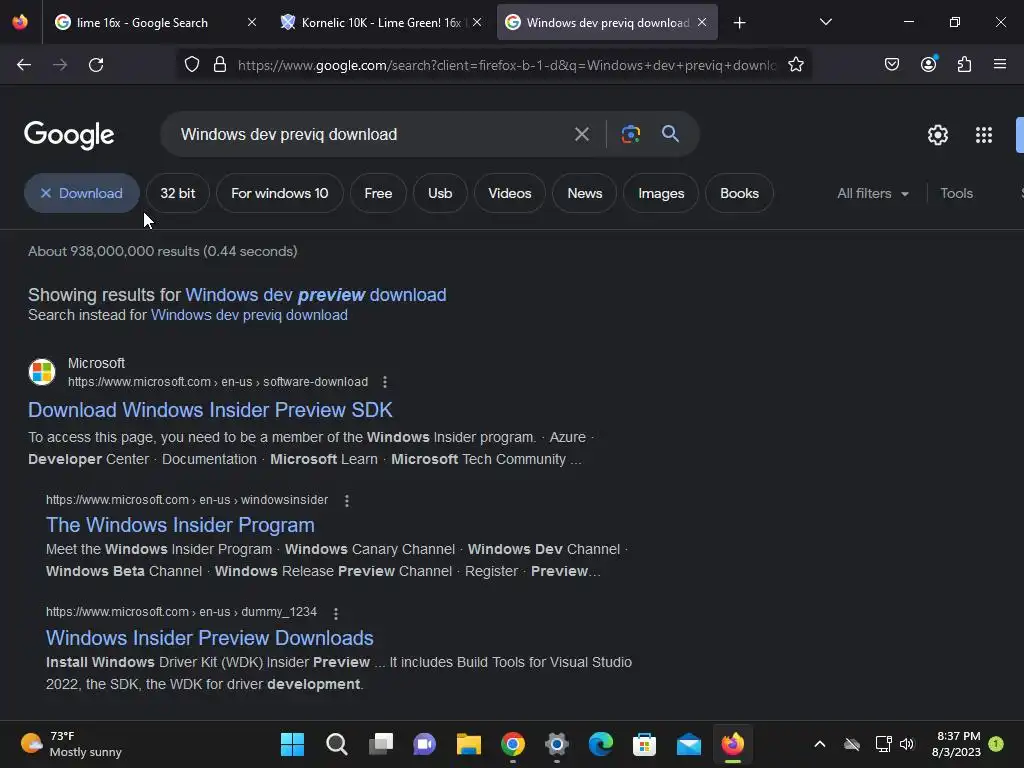Click the Microsoft favicon in first result
The height and width of the screenshot is (768, 1024).
(42, 372)
